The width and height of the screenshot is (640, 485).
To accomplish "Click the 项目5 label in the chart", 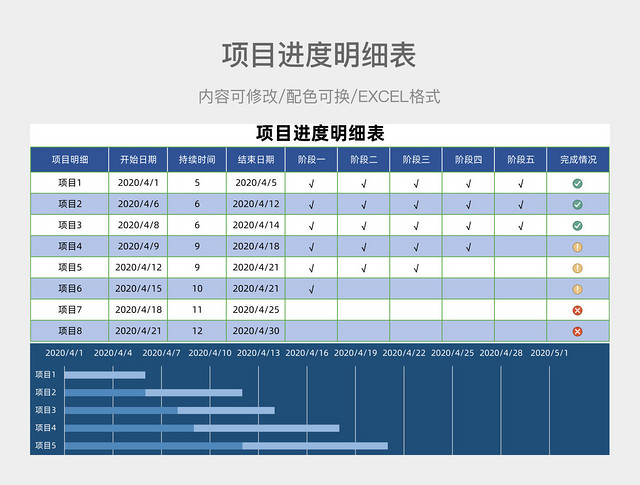I will 45,445.
